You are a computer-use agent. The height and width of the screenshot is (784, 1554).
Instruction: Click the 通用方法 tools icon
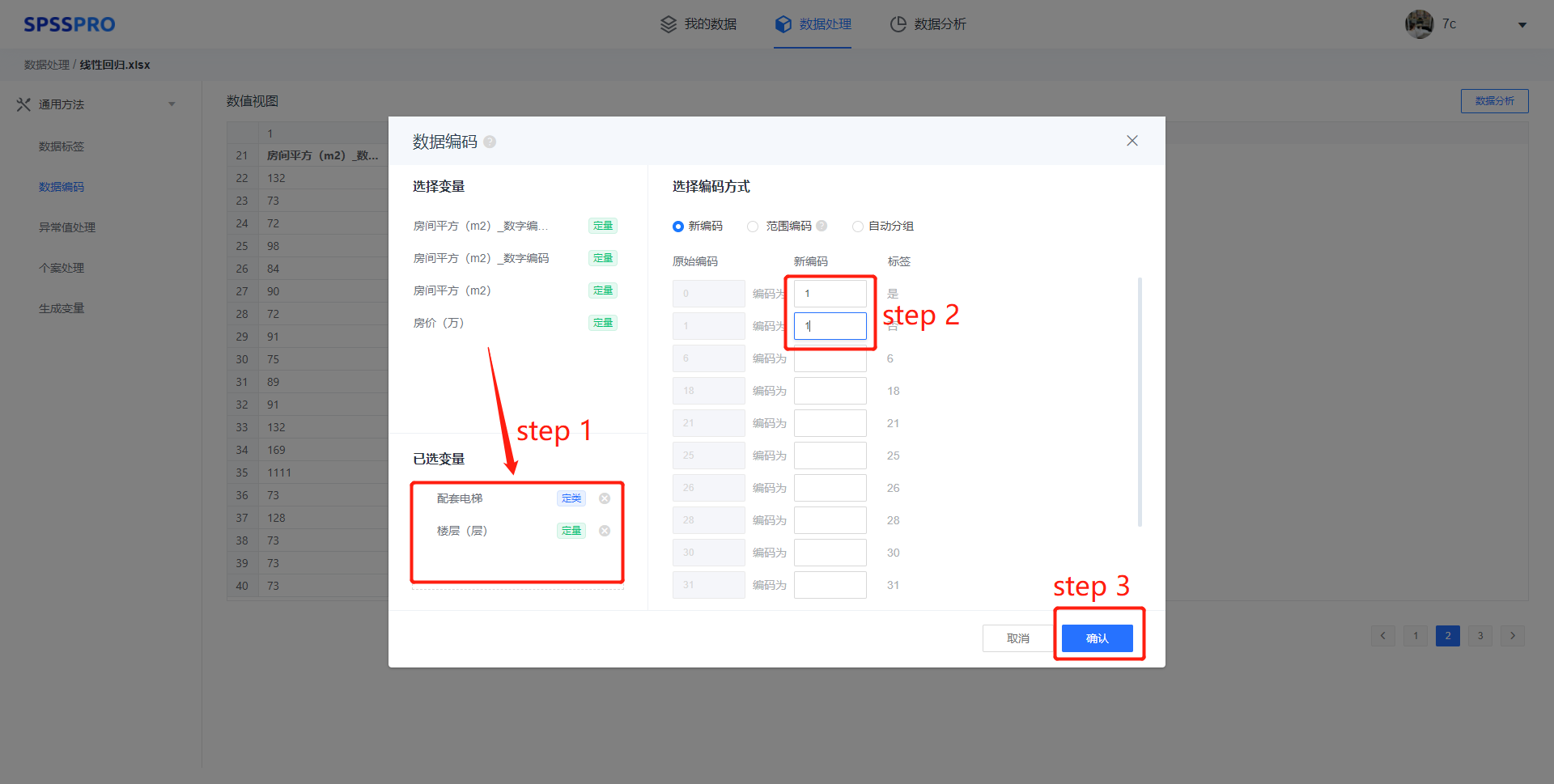pyautogui.click(x=23, y=104)
